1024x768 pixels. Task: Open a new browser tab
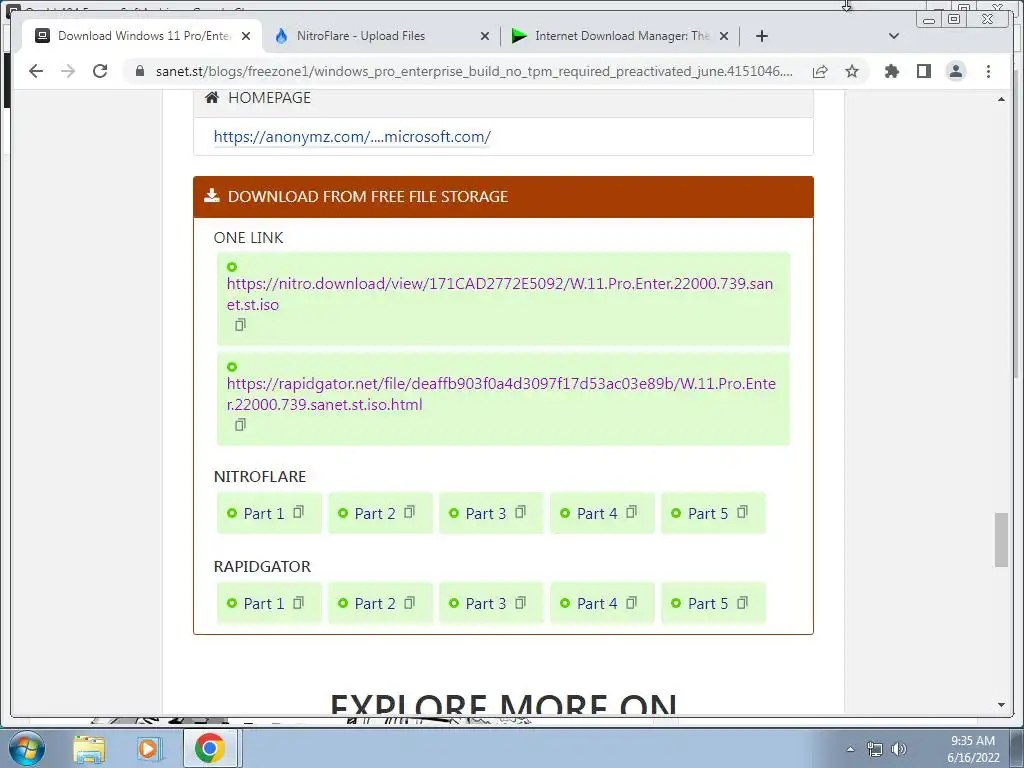click(761, 36)
